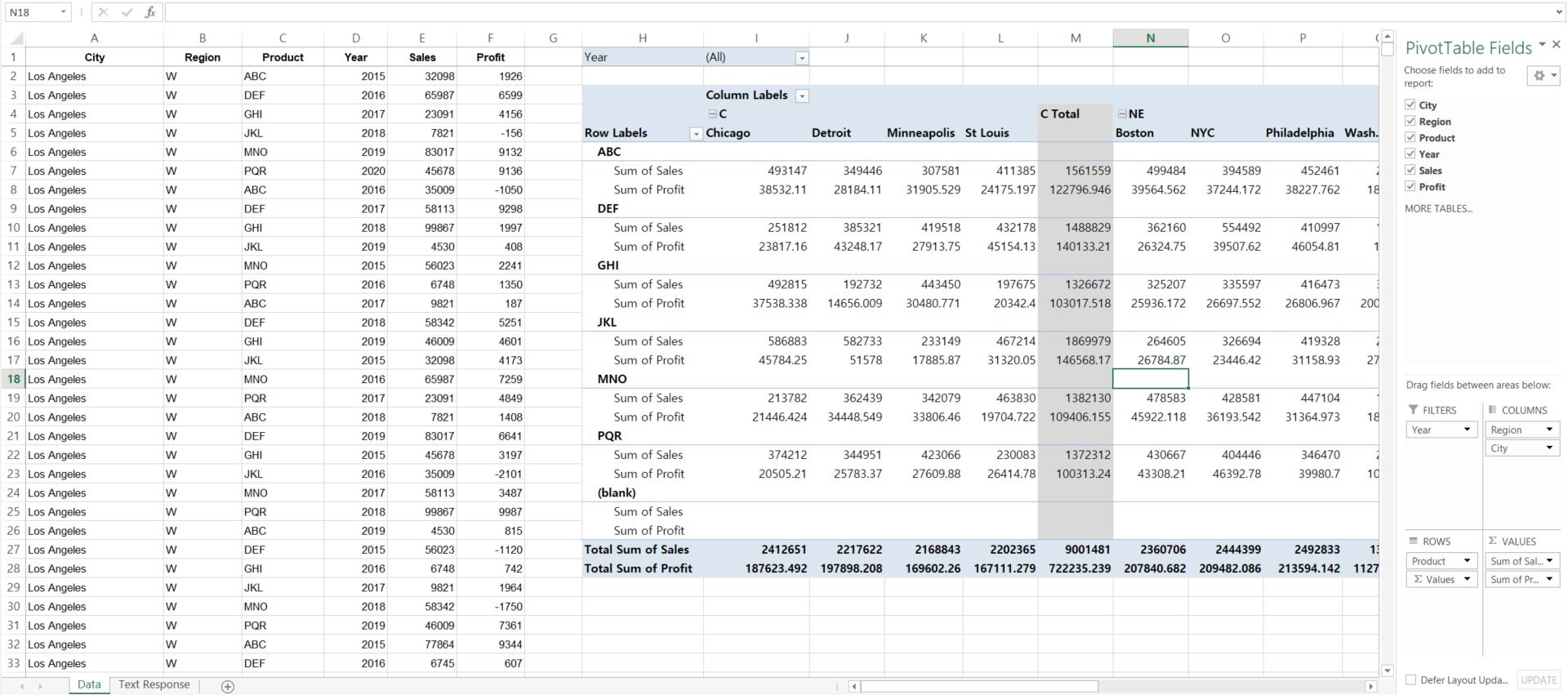Select Philadelphia column label in pivot

click(1299, 133)
